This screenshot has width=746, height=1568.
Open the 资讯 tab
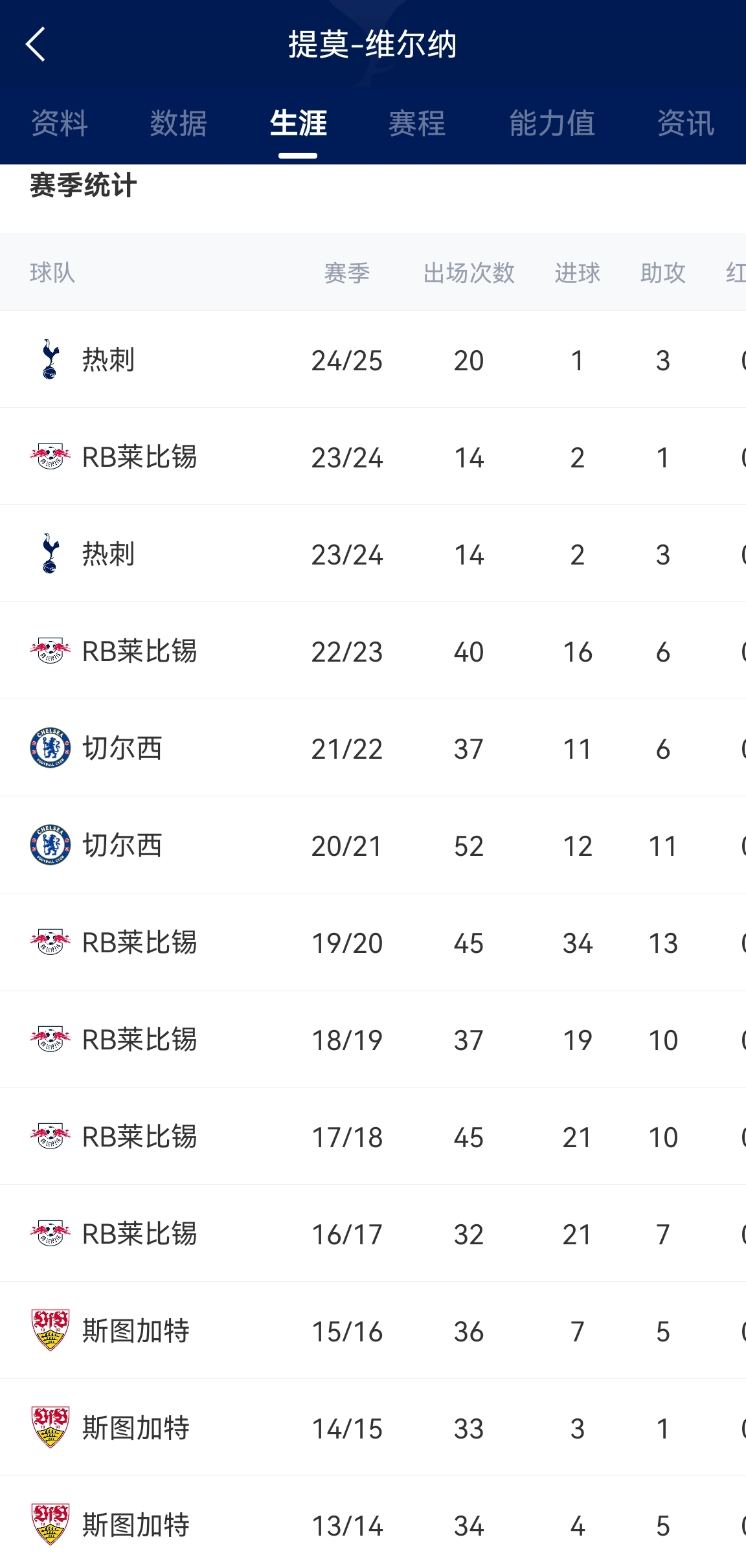coord(686,123)
